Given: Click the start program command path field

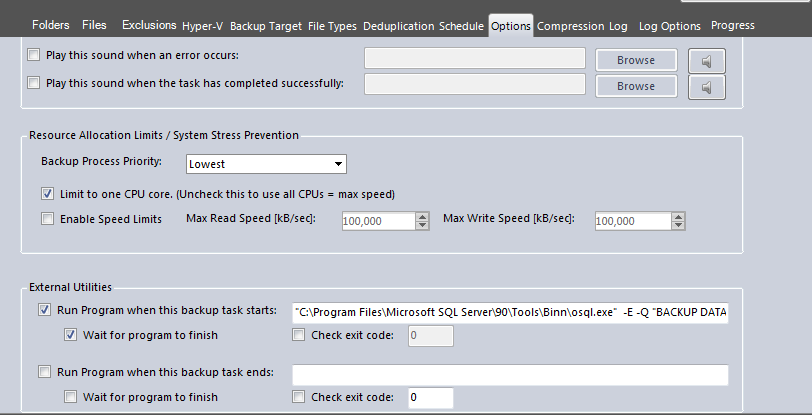Looking at the screenshot, I should click(x=510, y=313).
